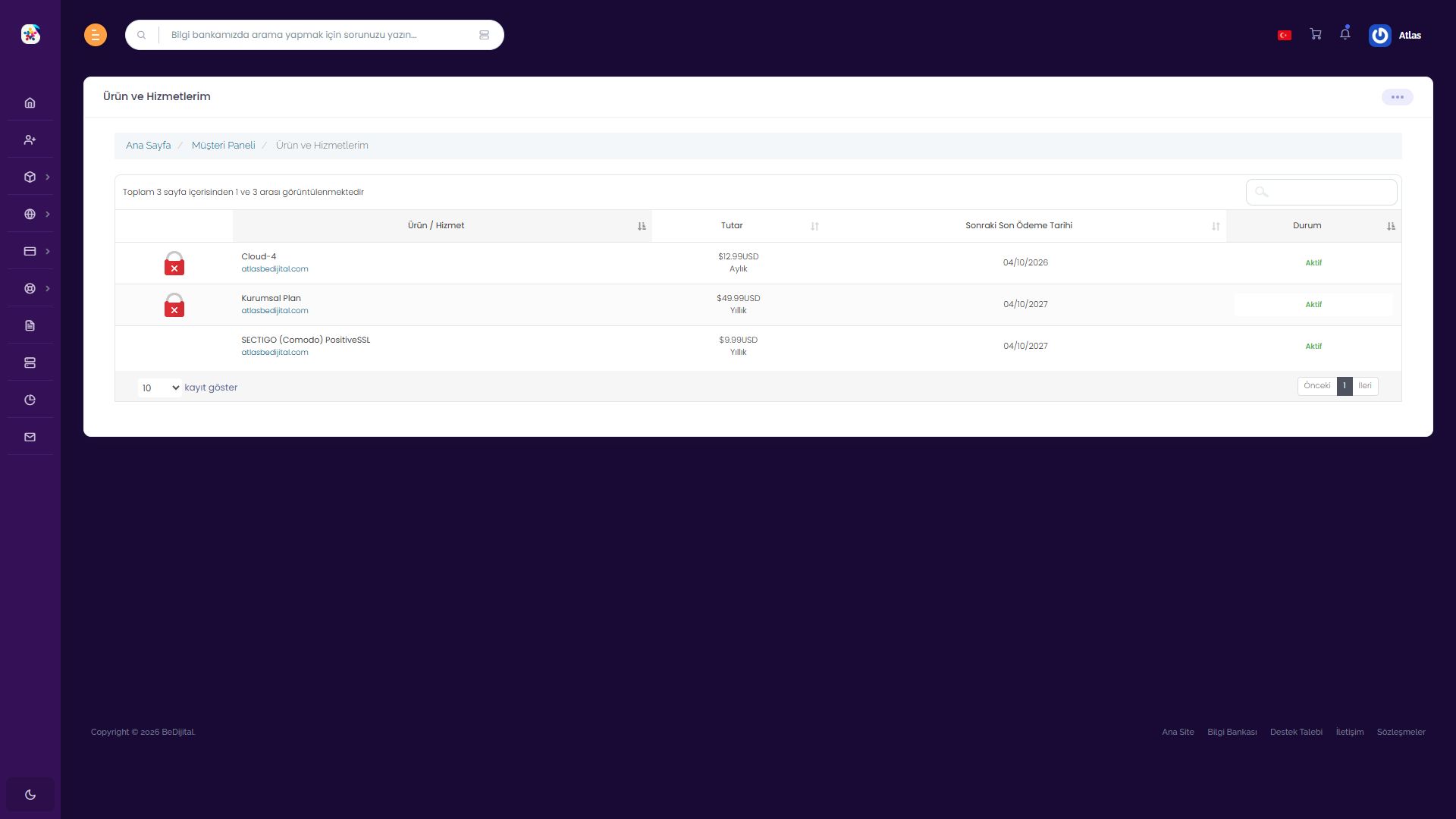Click the BeDijital logo icon
The height and width of the screenshot is (819, 1456).
coord(30,34)
